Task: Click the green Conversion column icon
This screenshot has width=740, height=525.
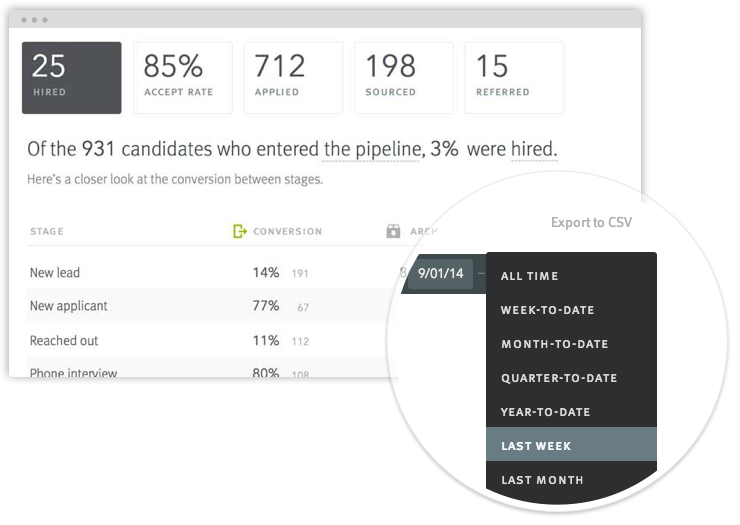Action: [240, 232]
